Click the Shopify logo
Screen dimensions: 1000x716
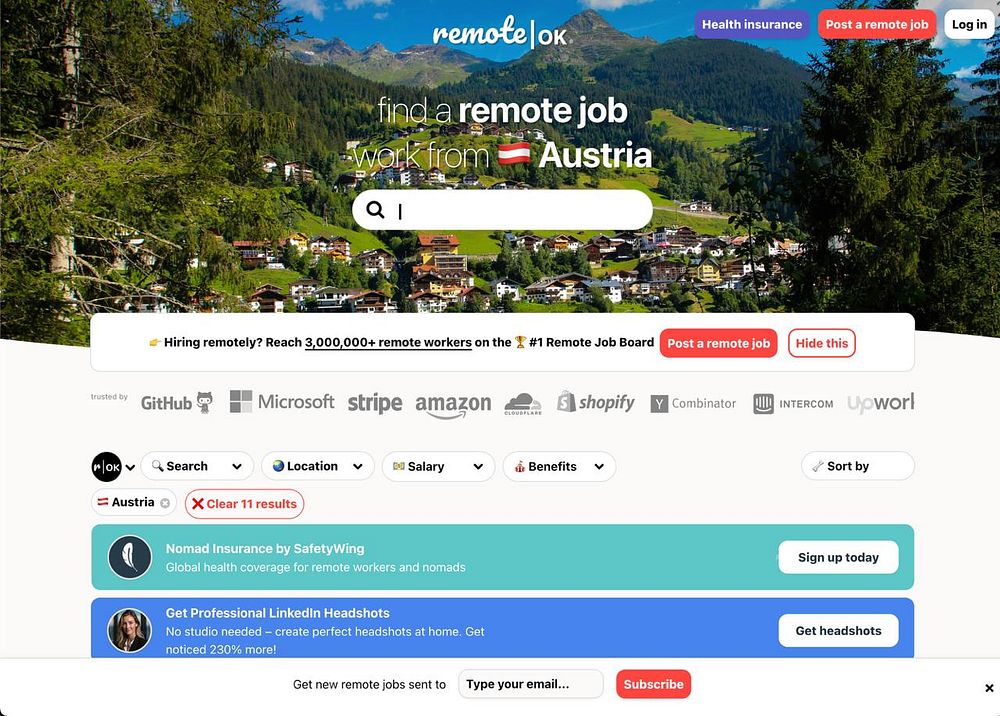click(596, 402)
